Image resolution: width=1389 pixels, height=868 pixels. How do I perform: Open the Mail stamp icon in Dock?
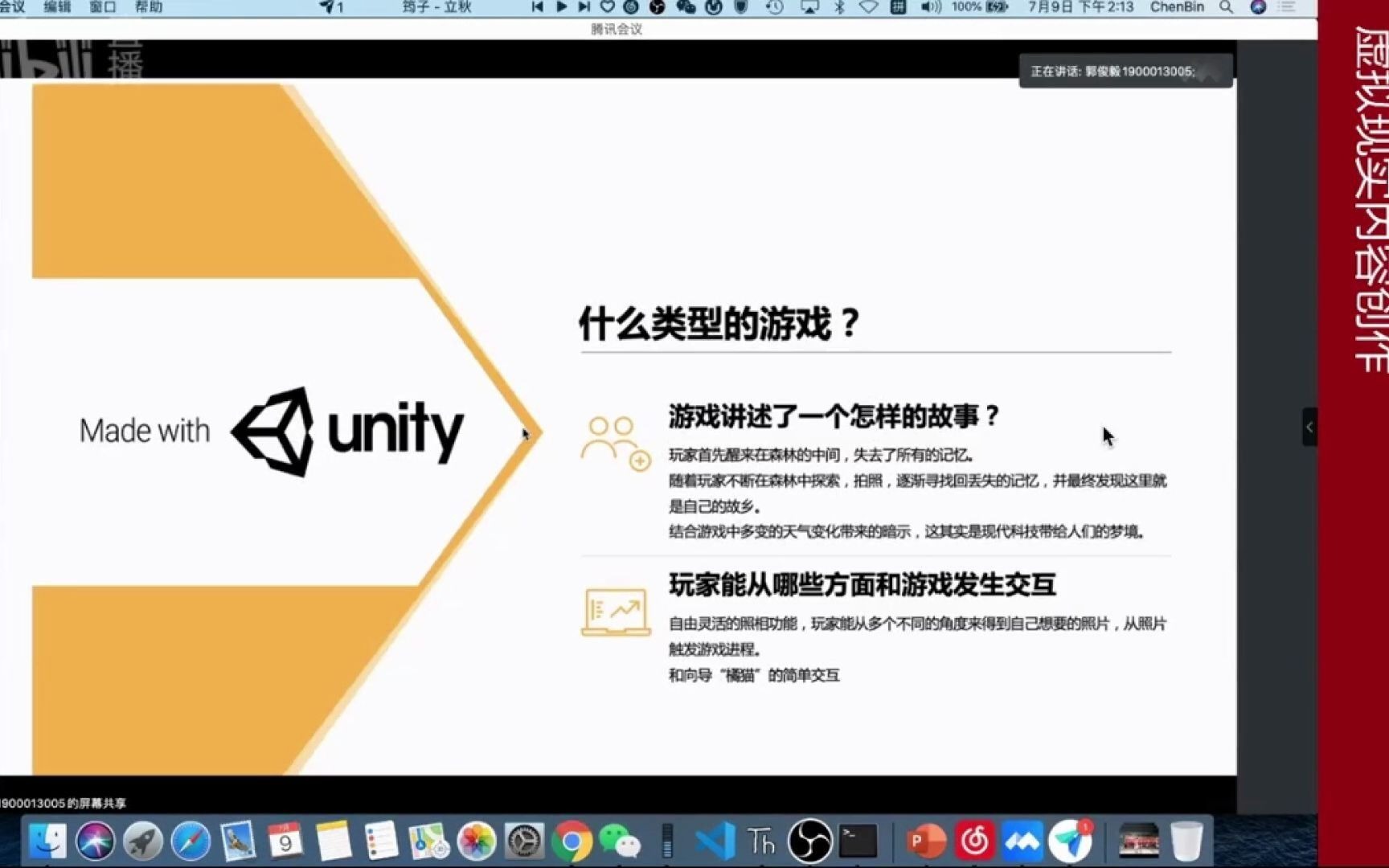[x=238, y=841]
